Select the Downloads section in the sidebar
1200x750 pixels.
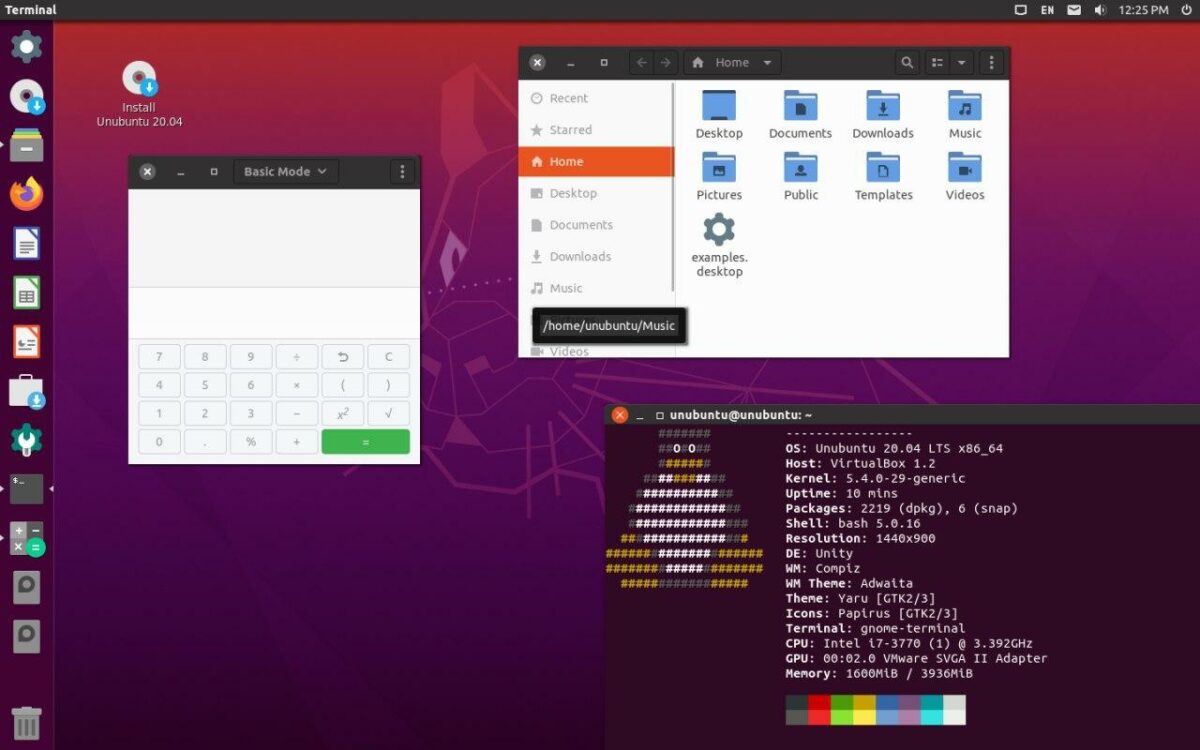pos(578,256)
